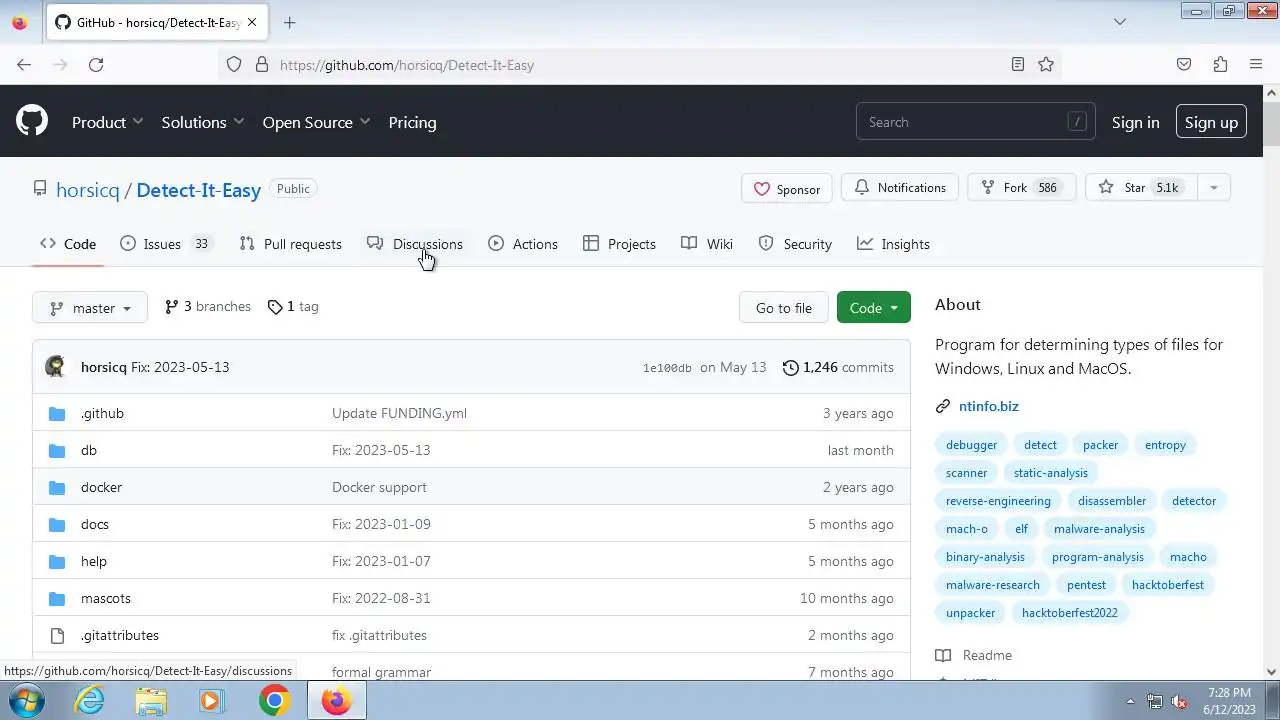Click the reverse-engineering topic tag
Screen dimensions: 1280x720
(x=998, y=501)
